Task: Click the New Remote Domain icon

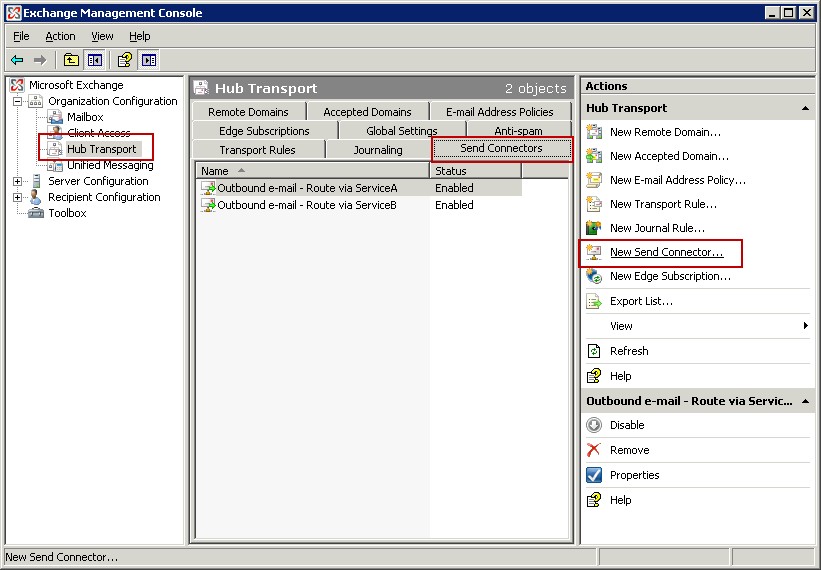Action: (594, 132)
